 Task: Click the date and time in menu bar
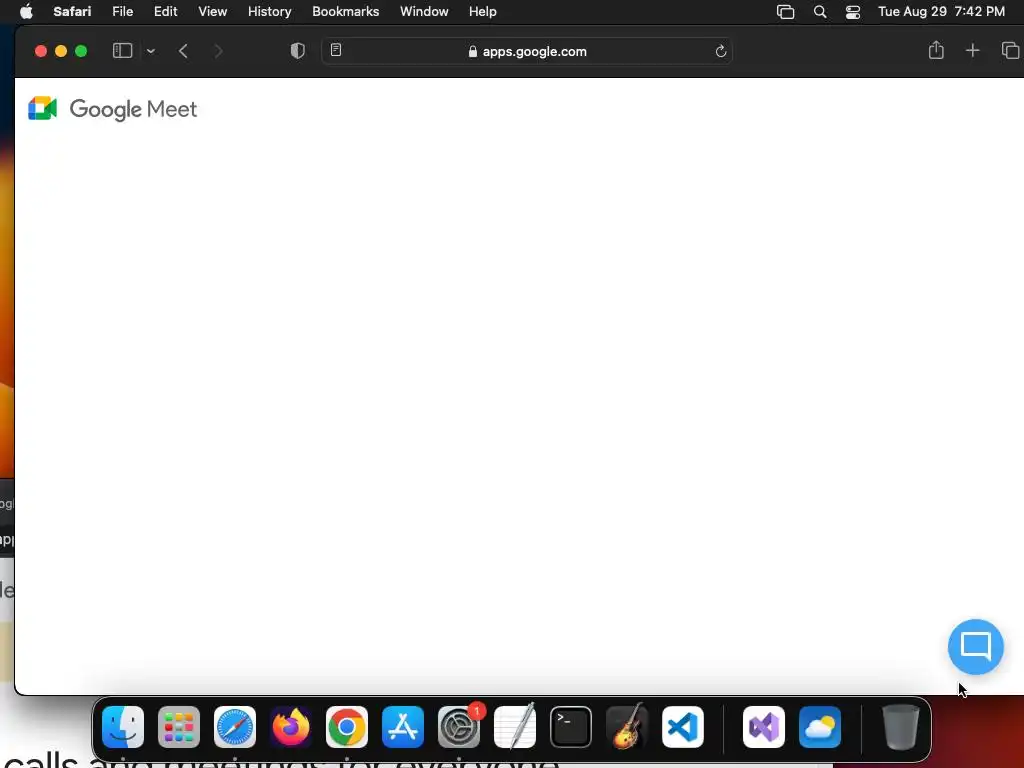coord(940,11)
